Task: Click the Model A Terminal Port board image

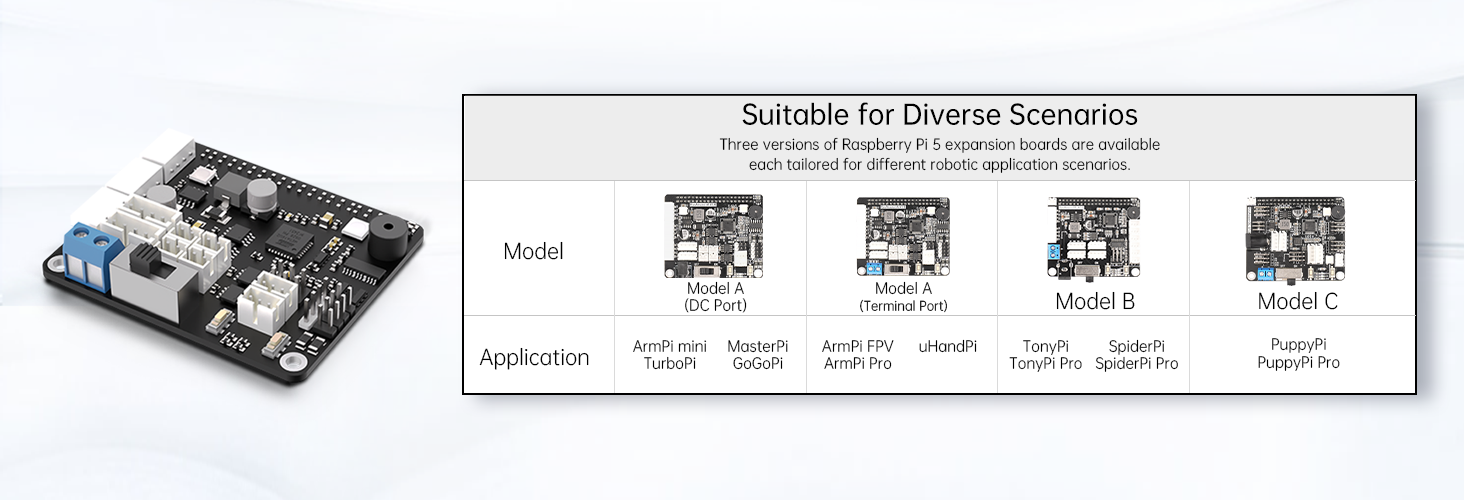Action: (904, 236)
